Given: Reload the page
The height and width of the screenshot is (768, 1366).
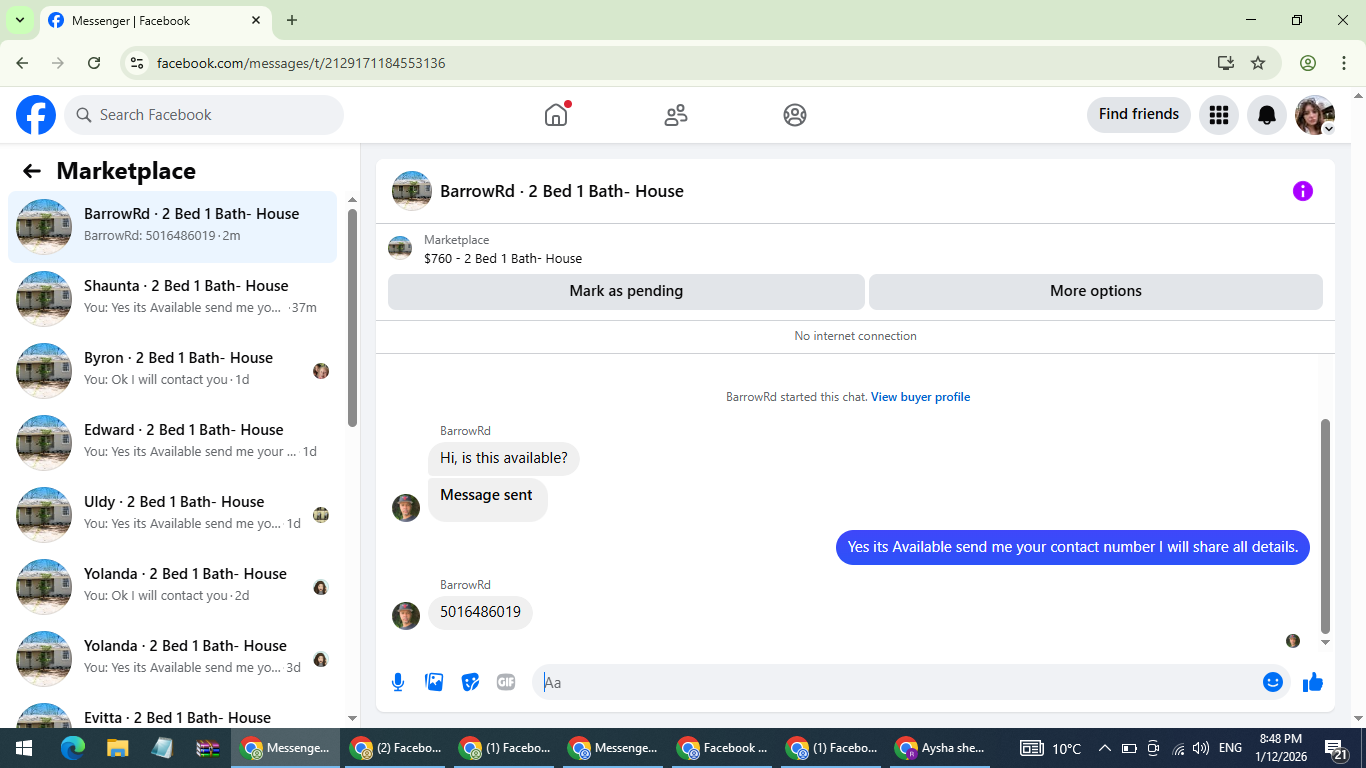Looking at the screenshot, I should click(94, 63).
